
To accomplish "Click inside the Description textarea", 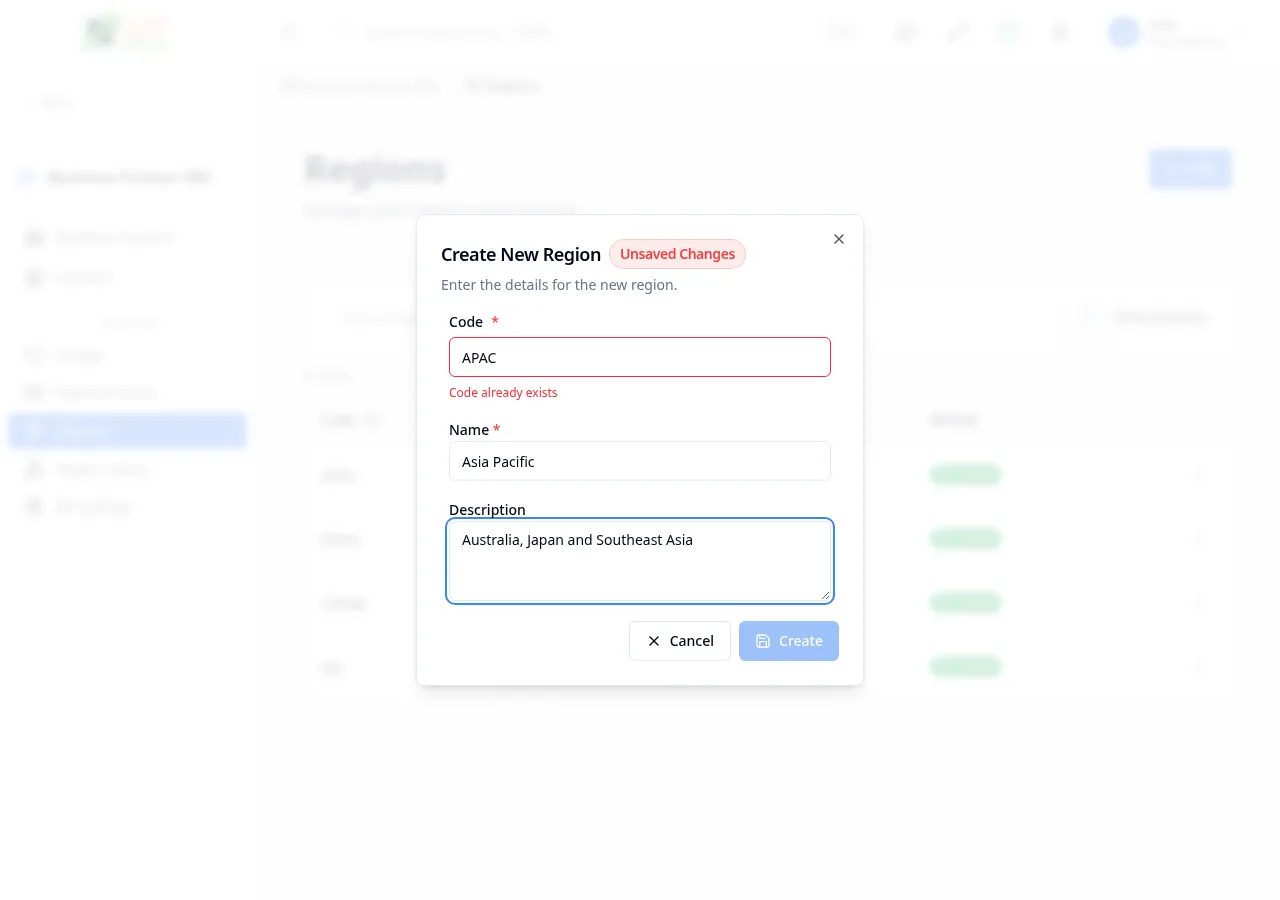I will (x=640, y=560).
